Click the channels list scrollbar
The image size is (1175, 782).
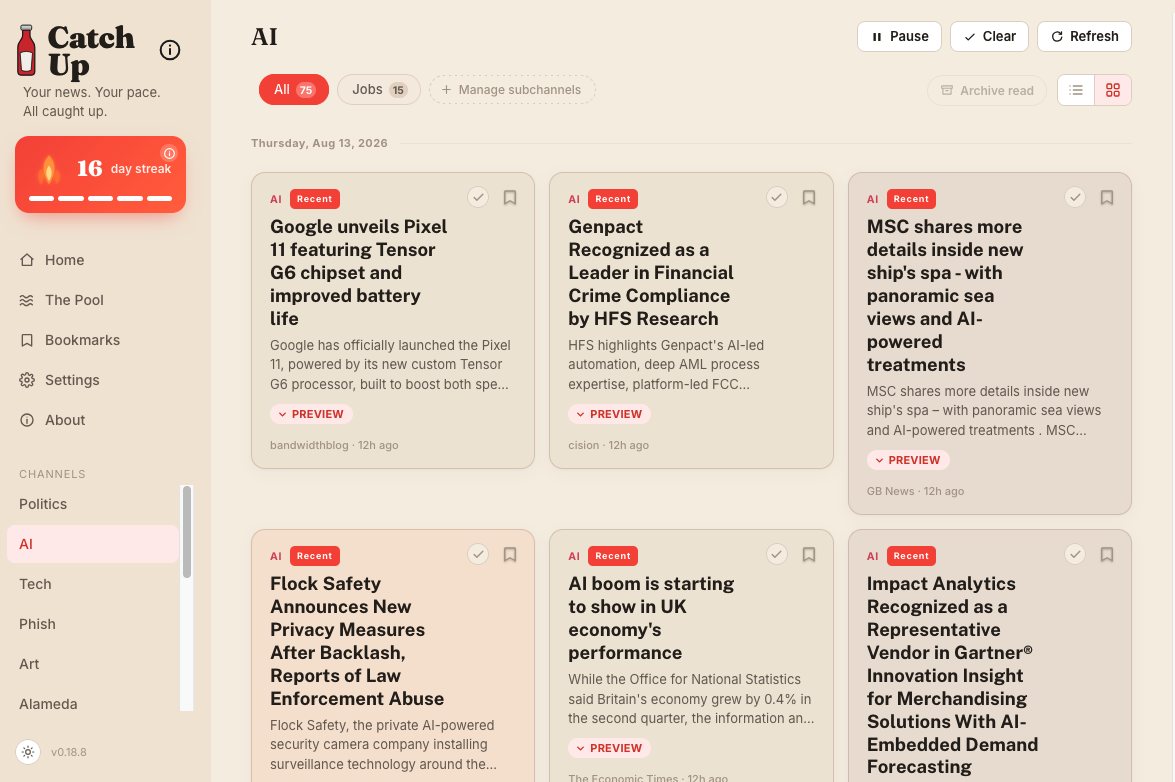click(187, 532)
